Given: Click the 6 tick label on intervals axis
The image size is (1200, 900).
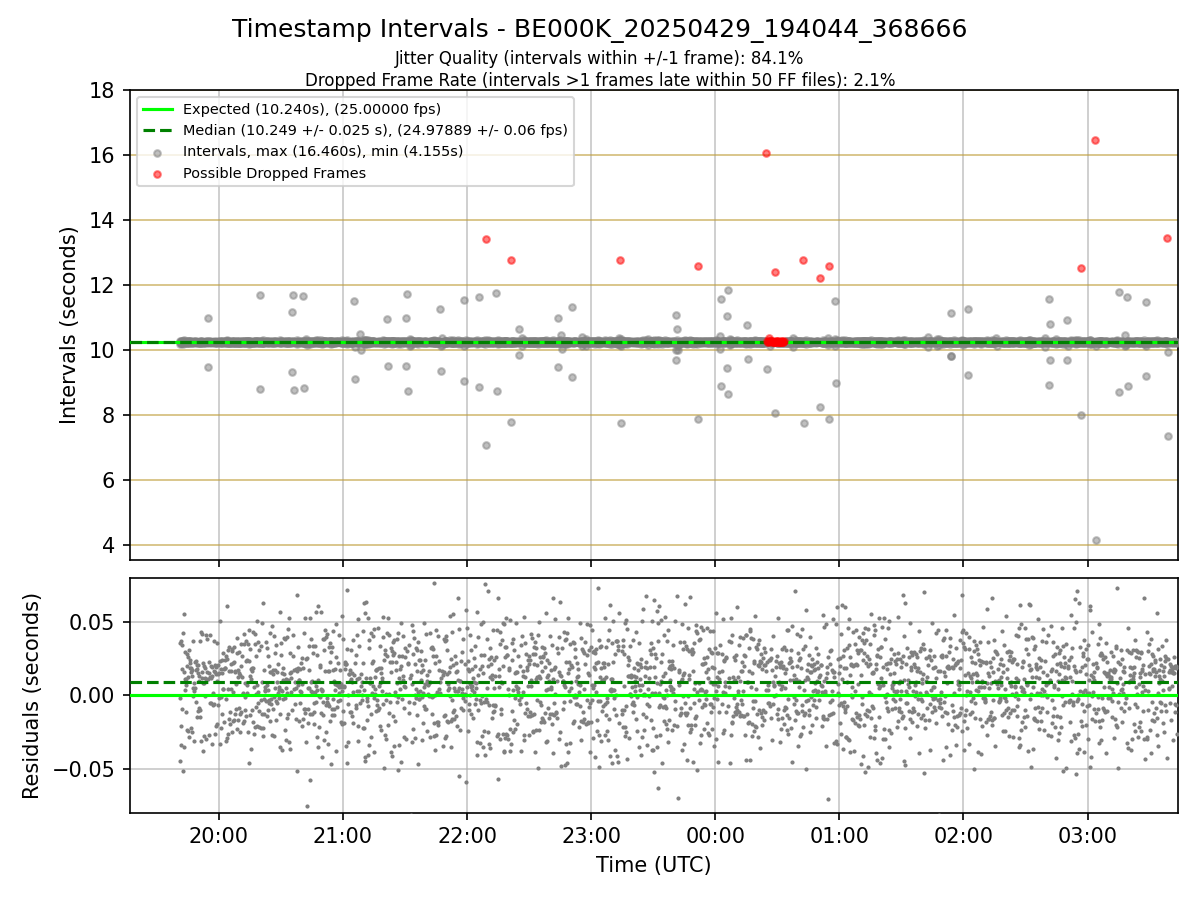Looking at the screenshot, I should tap(108, 480).
